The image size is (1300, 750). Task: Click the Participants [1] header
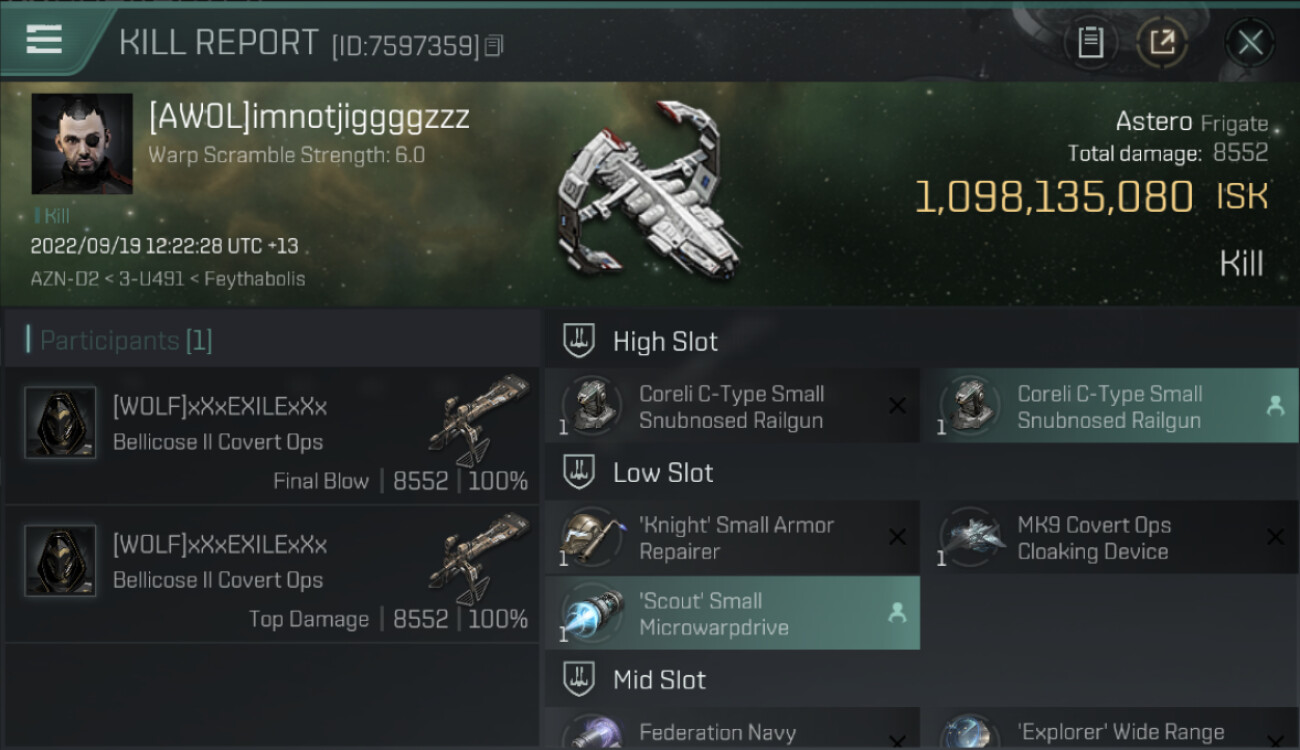click(126, 341)
